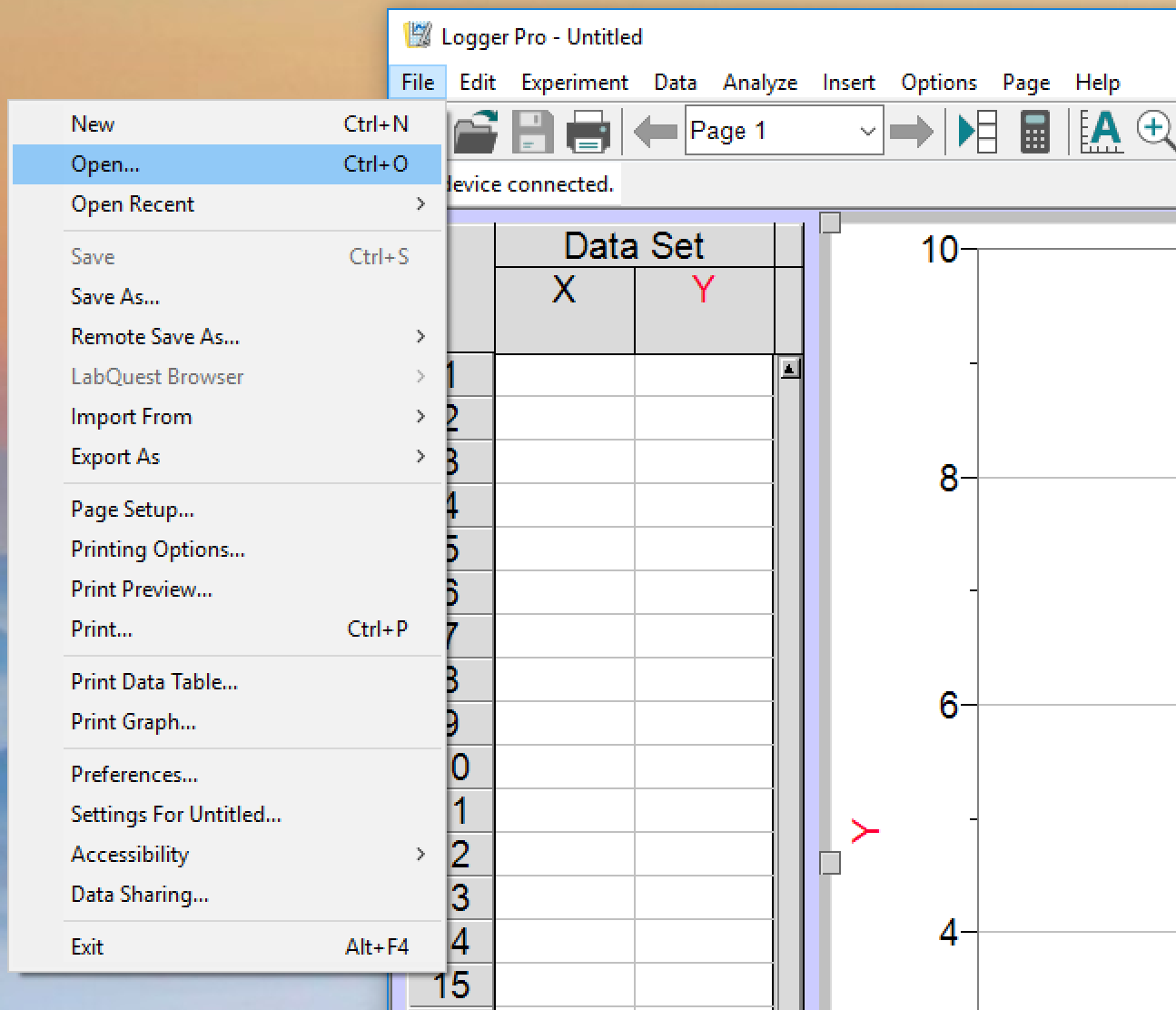Select the red Y column header
This screenshot has width=1176, height=1010.
[x=704, y=310]
